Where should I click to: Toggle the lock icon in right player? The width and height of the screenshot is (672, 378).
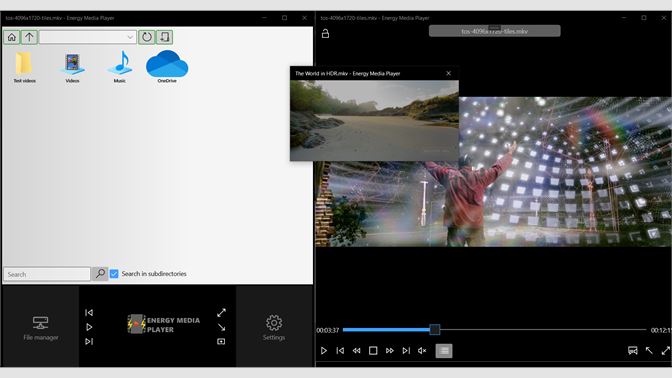(325, 33)
